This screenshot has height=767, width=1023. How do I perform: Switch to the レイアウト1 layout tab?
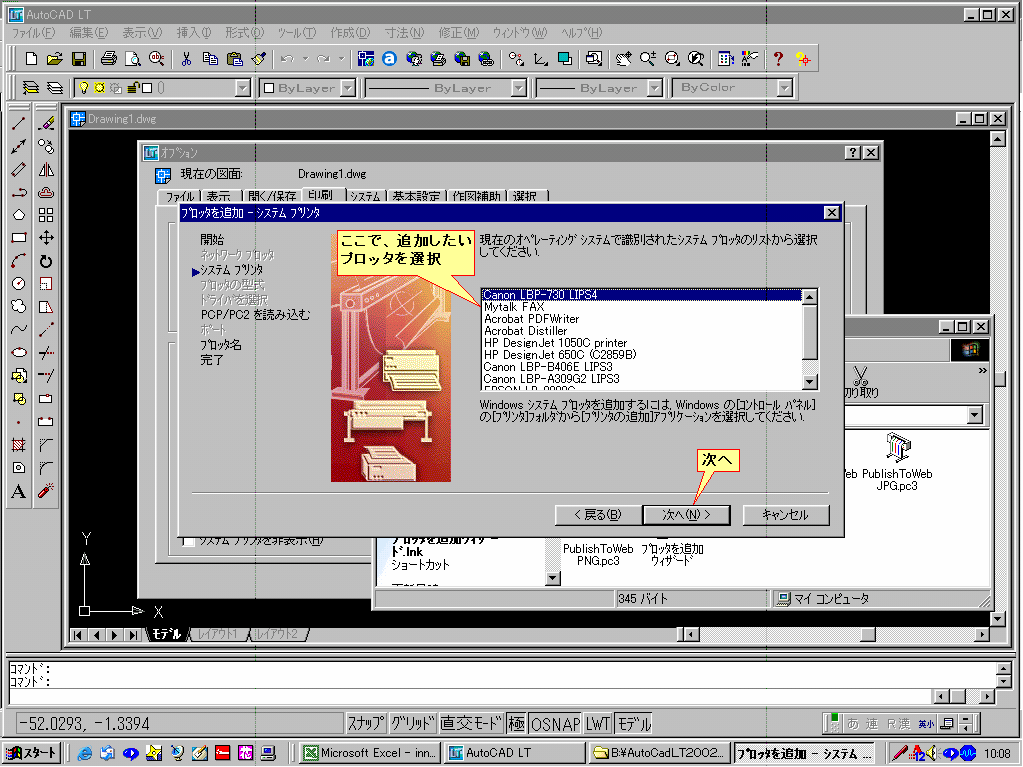coord(218,634)
